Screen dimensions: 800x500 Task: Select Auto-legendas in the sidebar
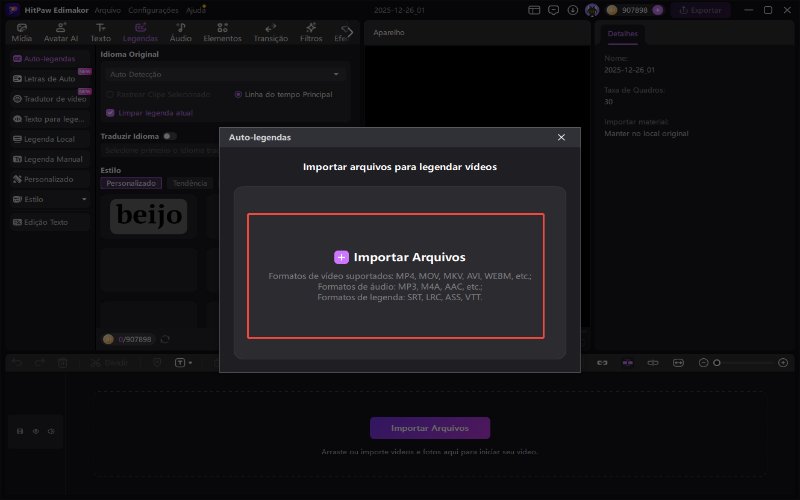49,59
